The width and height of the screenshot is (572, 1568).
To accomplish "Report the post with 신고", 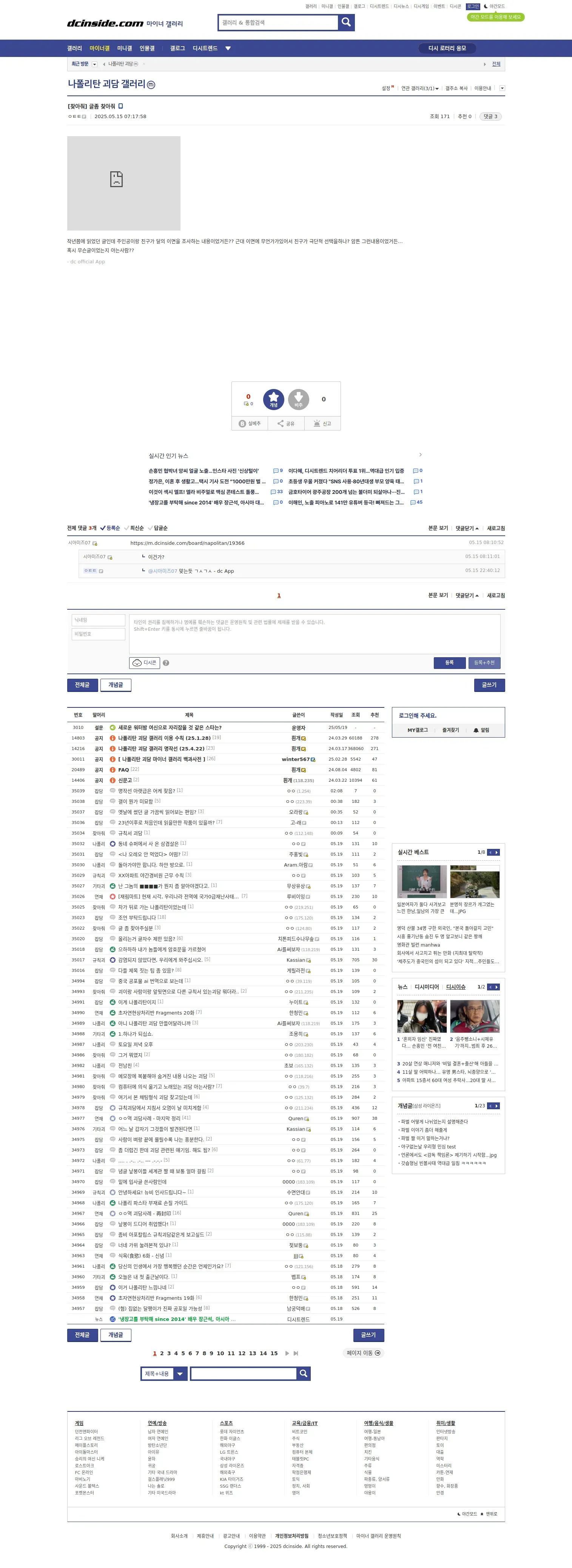I will [322, 424].
